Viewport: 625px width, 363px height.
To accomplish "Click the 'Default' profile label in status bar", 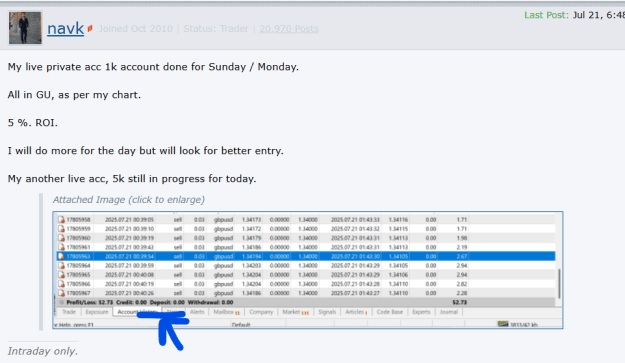I will click(x=241, y=325).
